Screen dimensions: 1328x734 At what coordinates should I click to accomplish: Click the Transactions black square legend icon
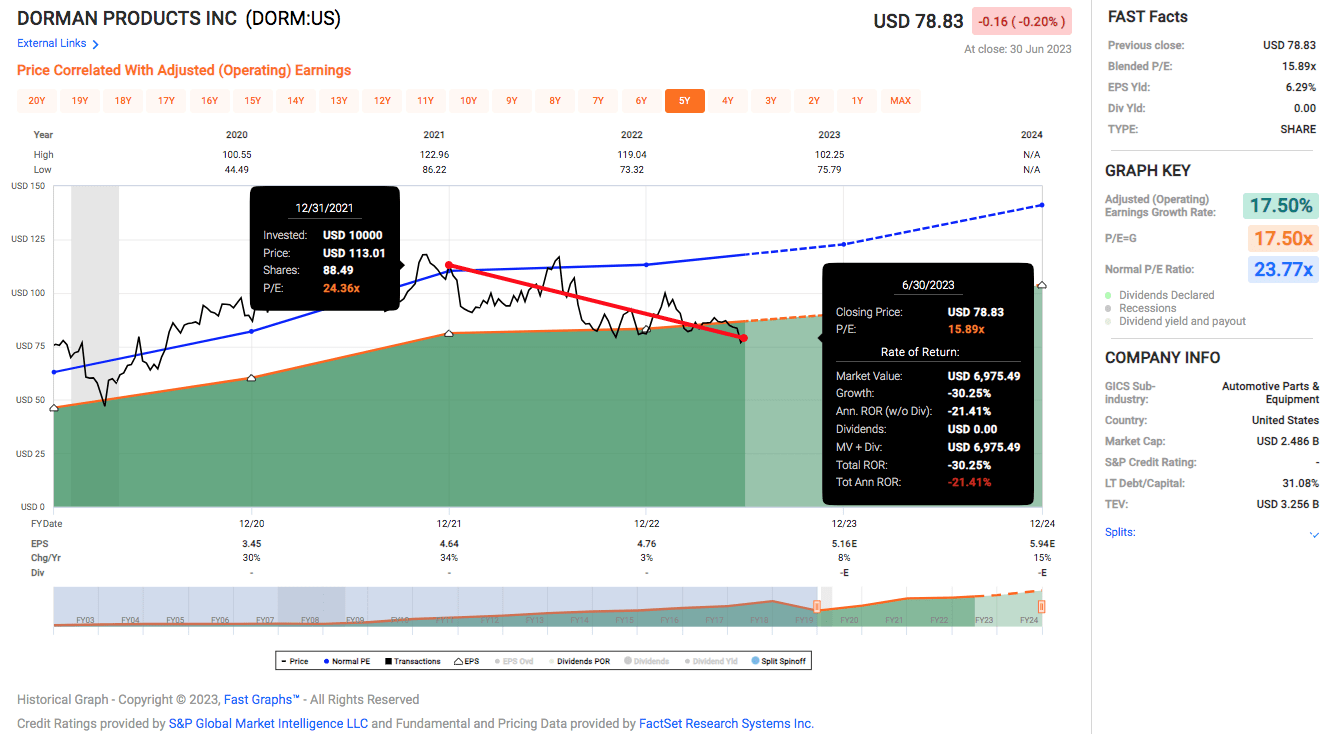(387, 660)
